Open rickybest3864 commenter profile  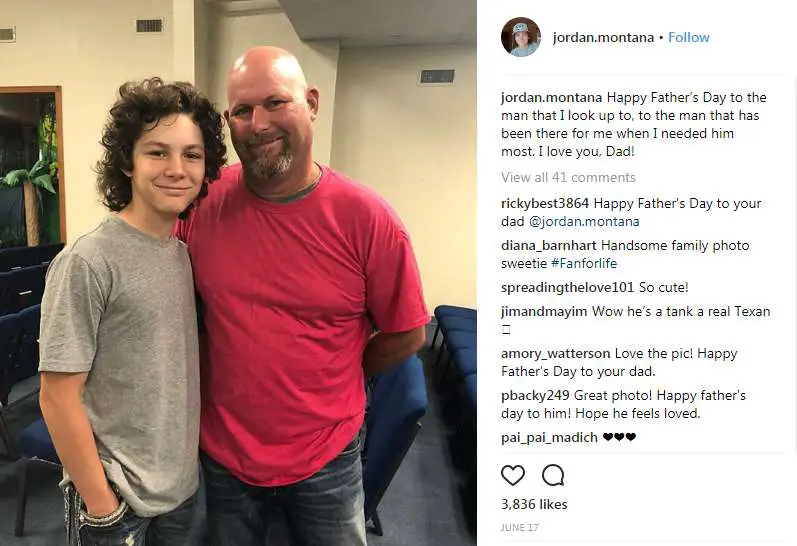coord(545,203)
